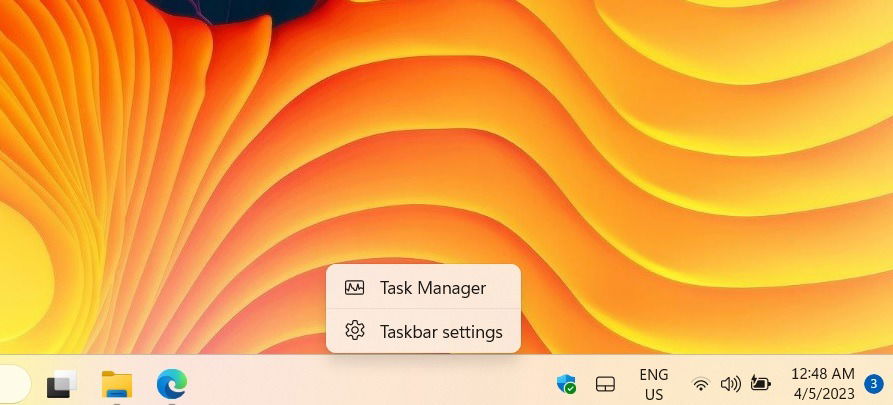Open Wi-Fi network quick settings
Viewport: 893px width, 405px height.
tap(701, 384)
